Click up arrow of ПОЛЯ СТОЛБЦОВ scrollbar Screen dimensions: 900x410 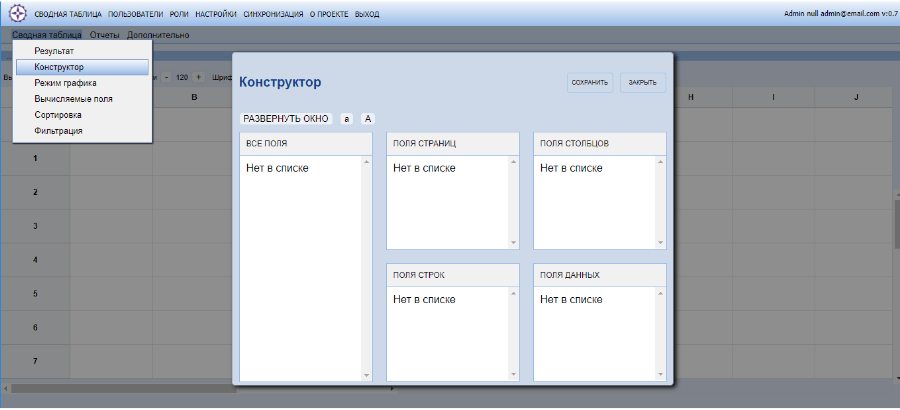point(660,161)
